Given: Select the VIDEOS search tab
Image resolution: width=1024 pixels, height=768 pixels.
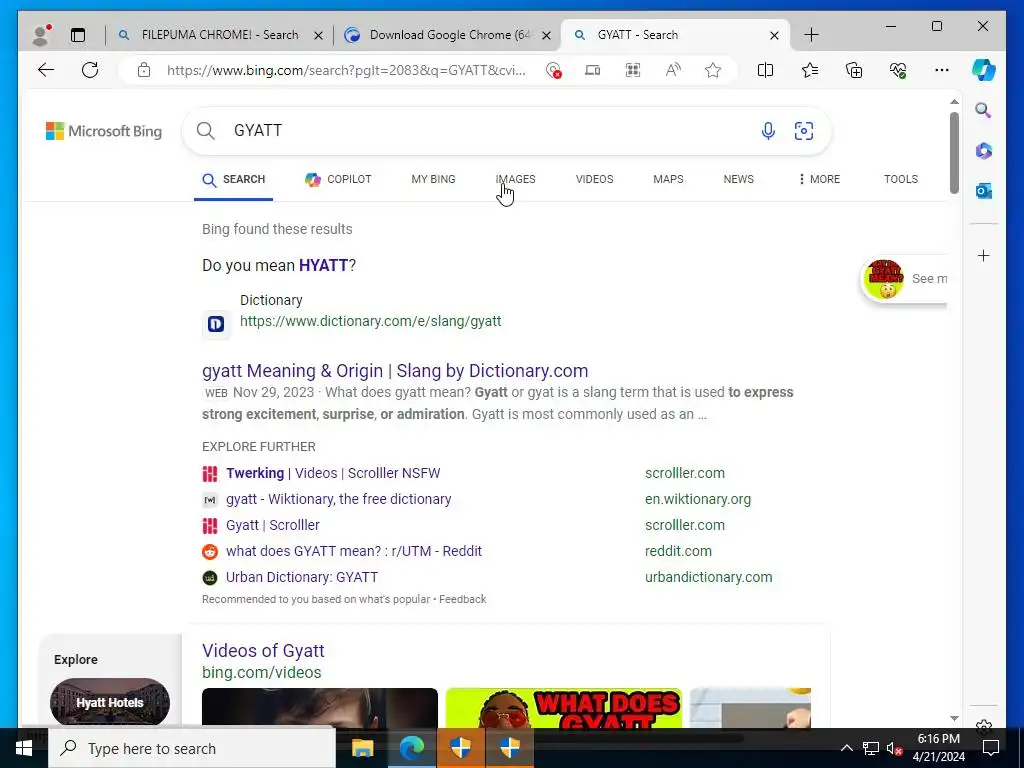Looking at the screenshot, I should pyautogui.click(x=594, y=179).
